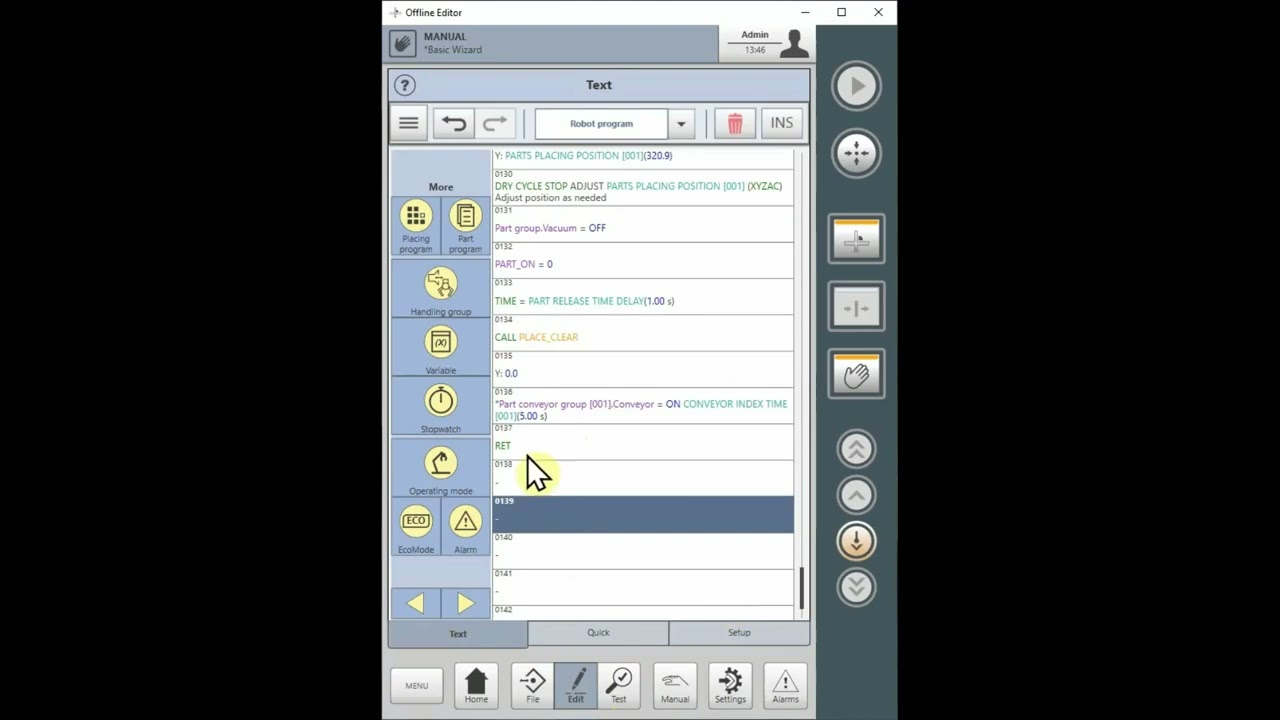Move up one step arrow
1280x720 pixels.
pos(856,495)
